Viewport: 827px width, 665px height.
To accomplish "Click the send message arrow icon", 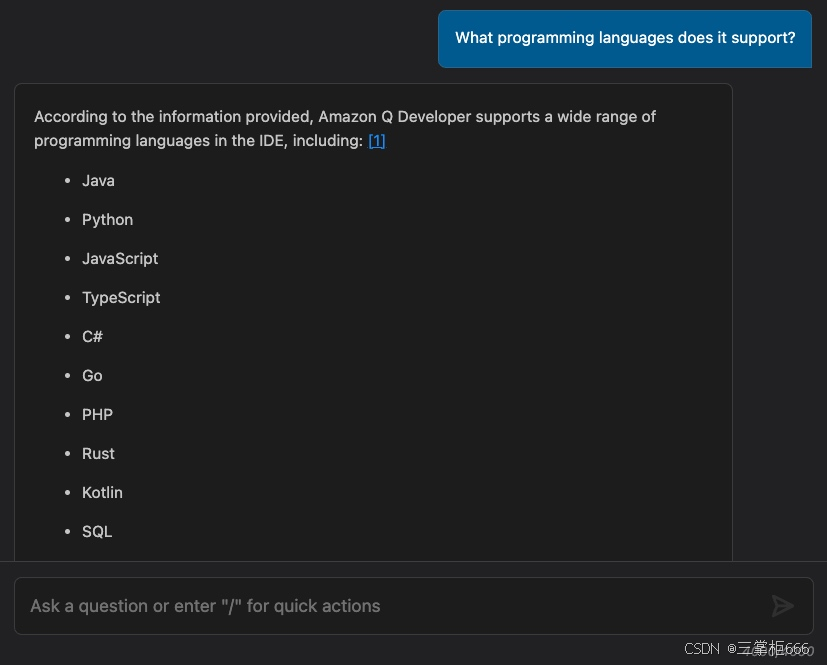I will [782, 605].
